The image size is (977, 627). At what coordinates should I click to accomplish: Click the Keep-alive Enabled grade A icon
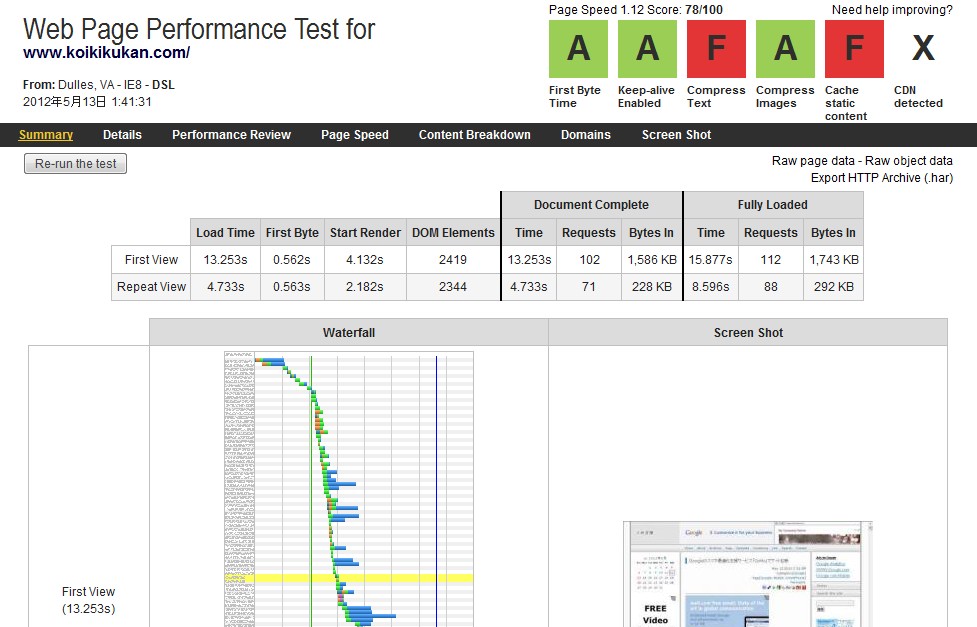647,49
